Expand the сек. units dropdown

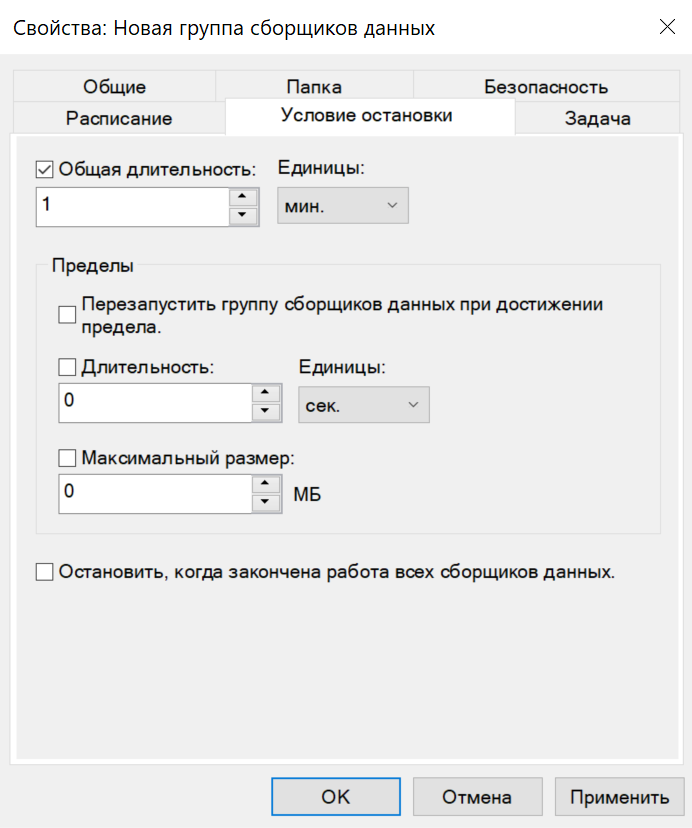(364, 404)
